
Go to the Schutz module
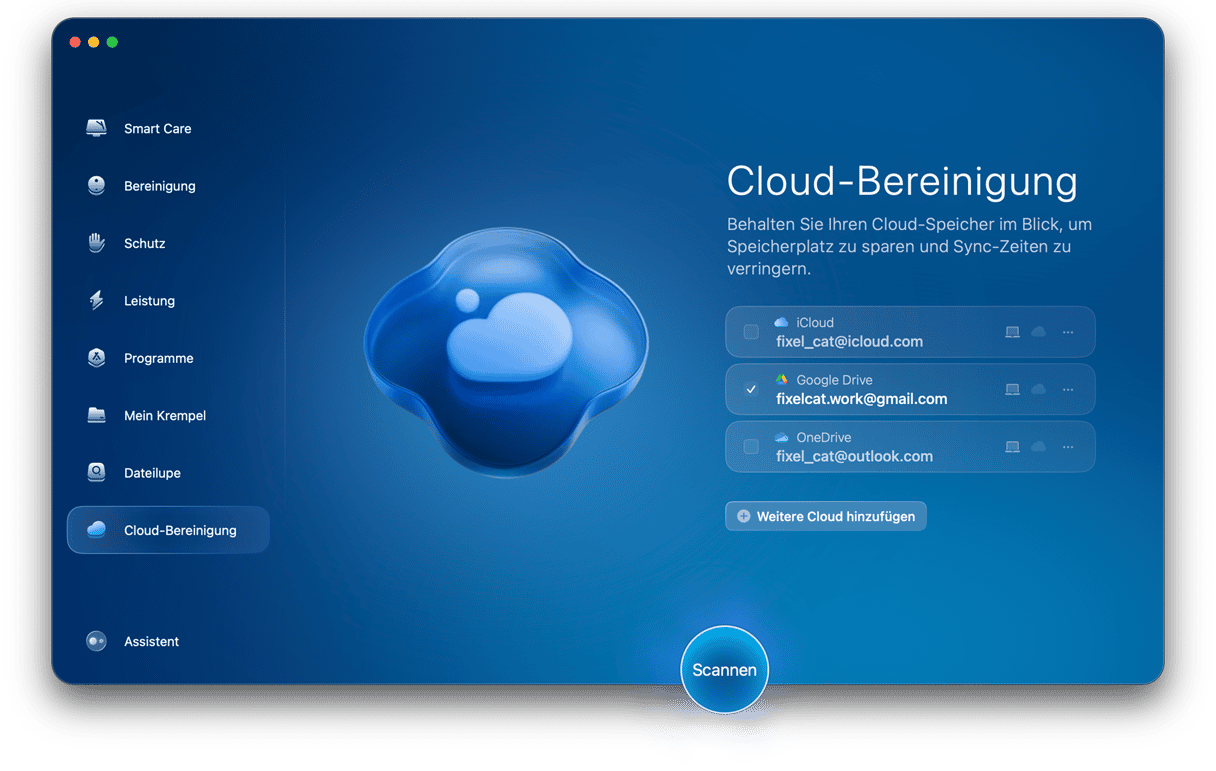[x=144, y=243]
